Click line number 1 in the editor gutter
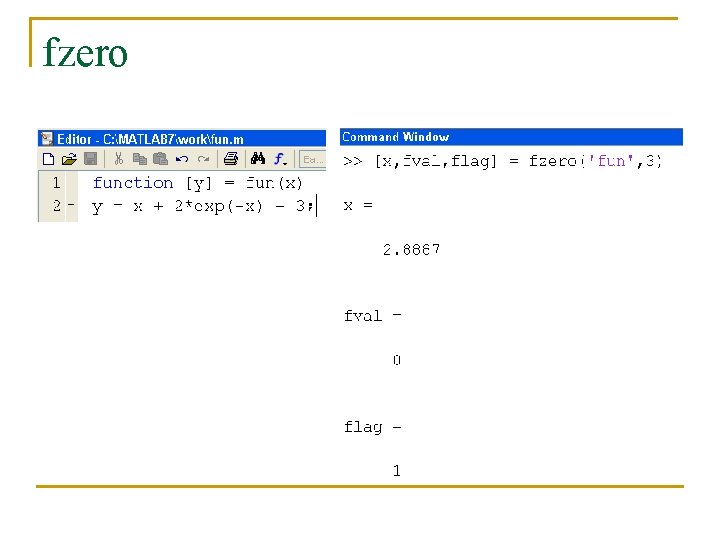720x540 pixels. click(56, 183)
